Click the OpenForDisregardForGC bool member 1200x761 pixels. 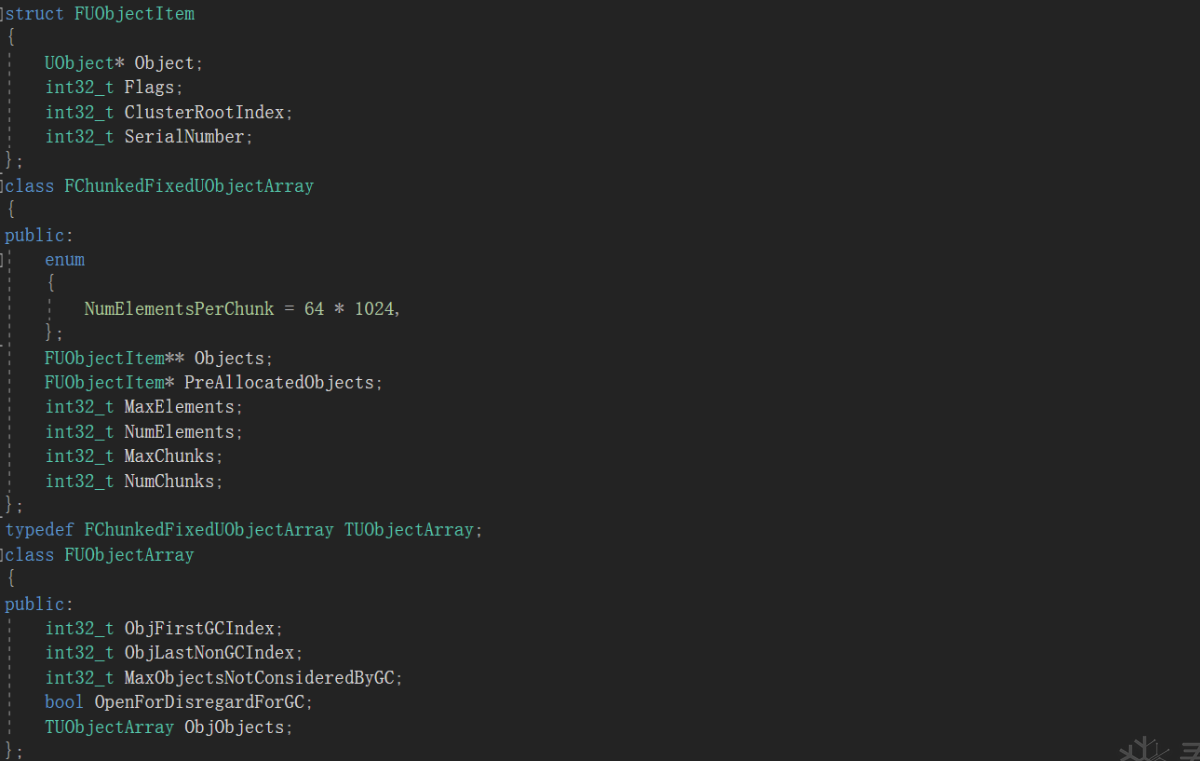pyautogui.click(x=199, y=702)
